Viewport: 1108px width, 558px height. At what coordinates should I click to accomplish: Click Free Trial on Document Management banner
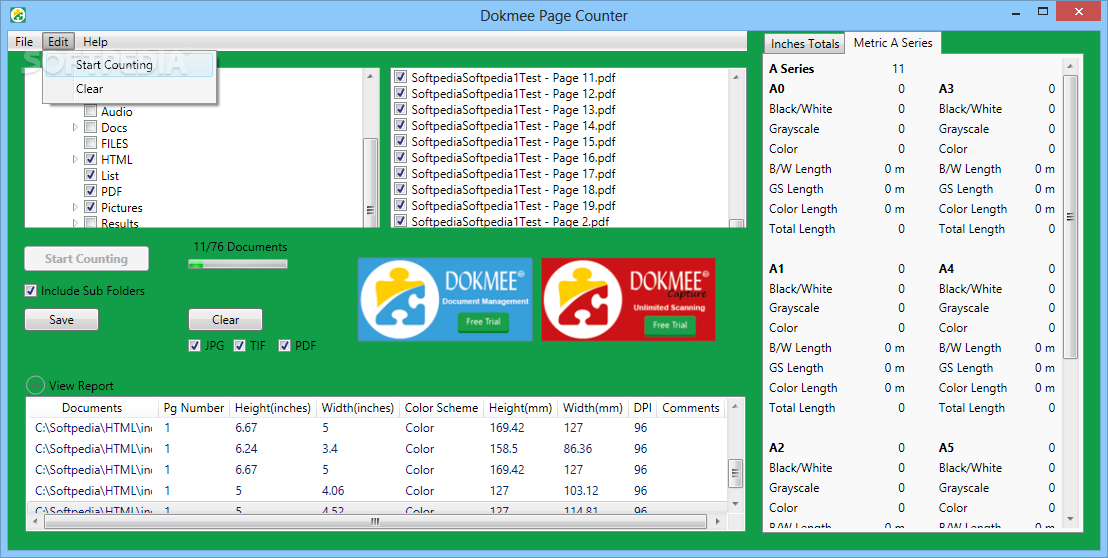pyautogui.click(x=483, y=321)
